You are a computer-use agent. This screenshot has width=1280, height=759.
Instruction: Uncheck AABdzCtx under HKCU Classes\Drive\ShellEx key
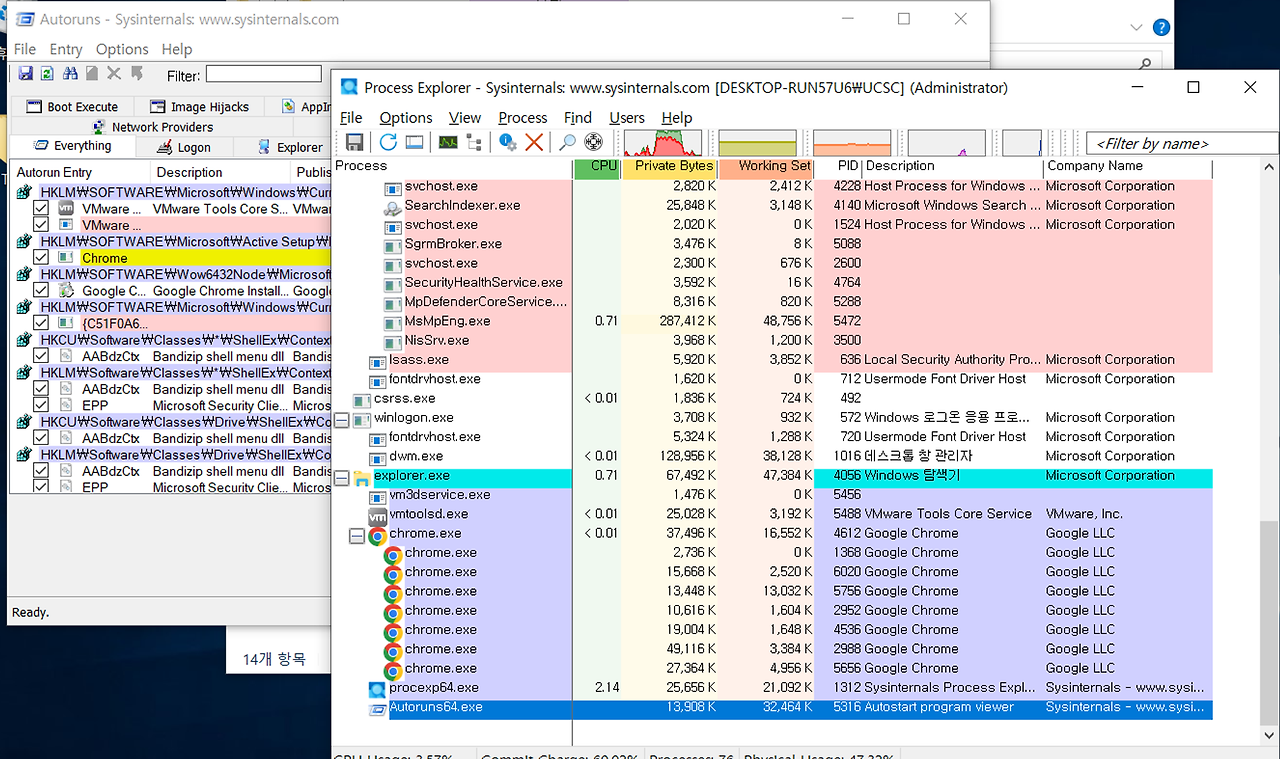pyautogui.click(x=41, y=438)
